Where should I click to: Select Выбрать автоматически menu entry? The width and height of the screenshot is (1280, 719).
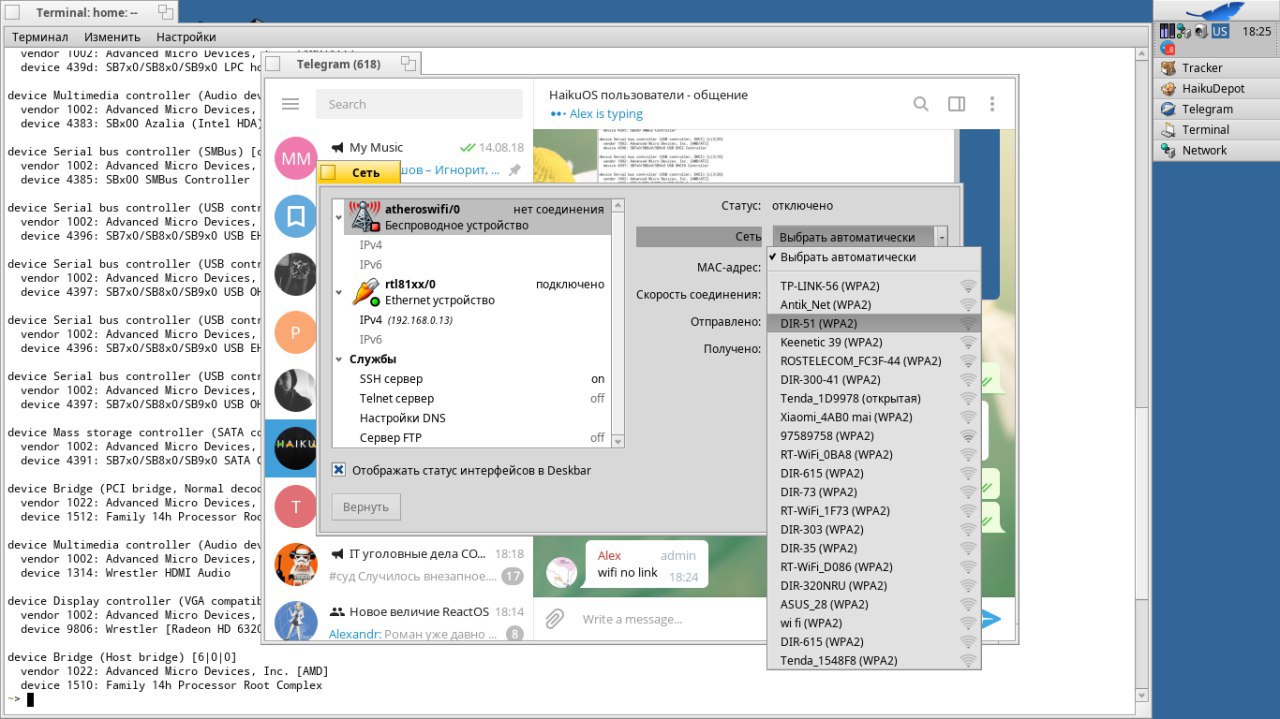point(874,257)
